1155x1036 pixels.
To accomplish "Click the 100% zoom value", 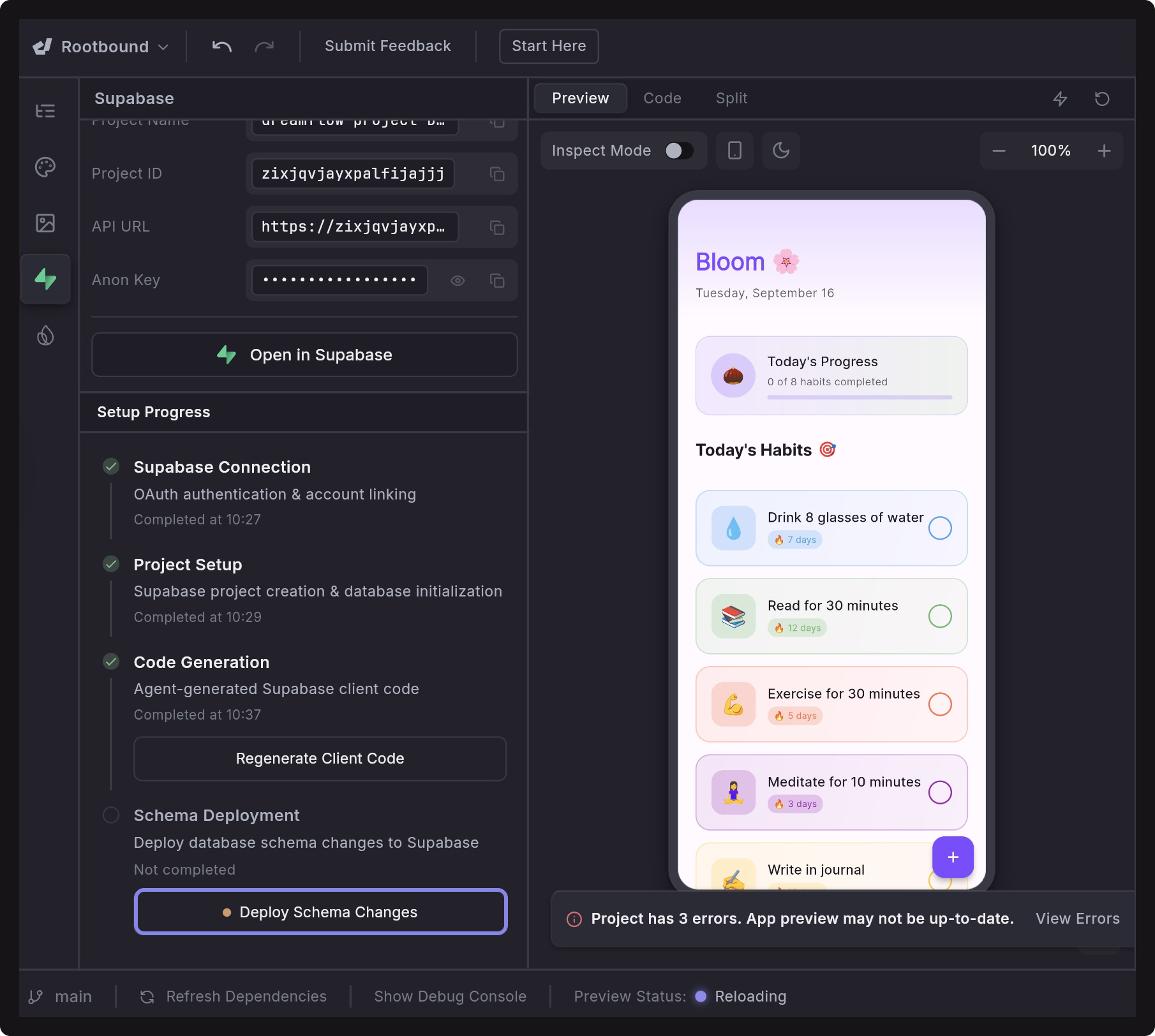I will coord(1051,151).
